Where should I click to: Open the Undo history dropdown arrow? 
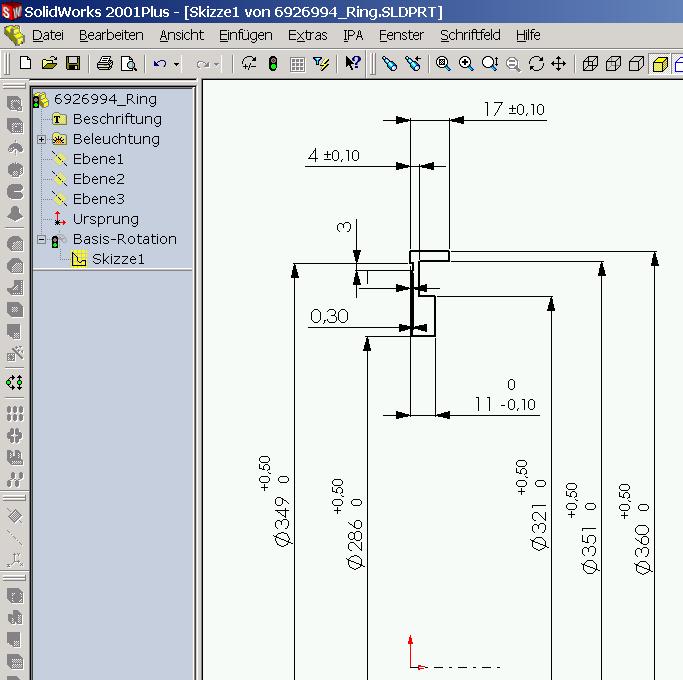tap(176, 64)
